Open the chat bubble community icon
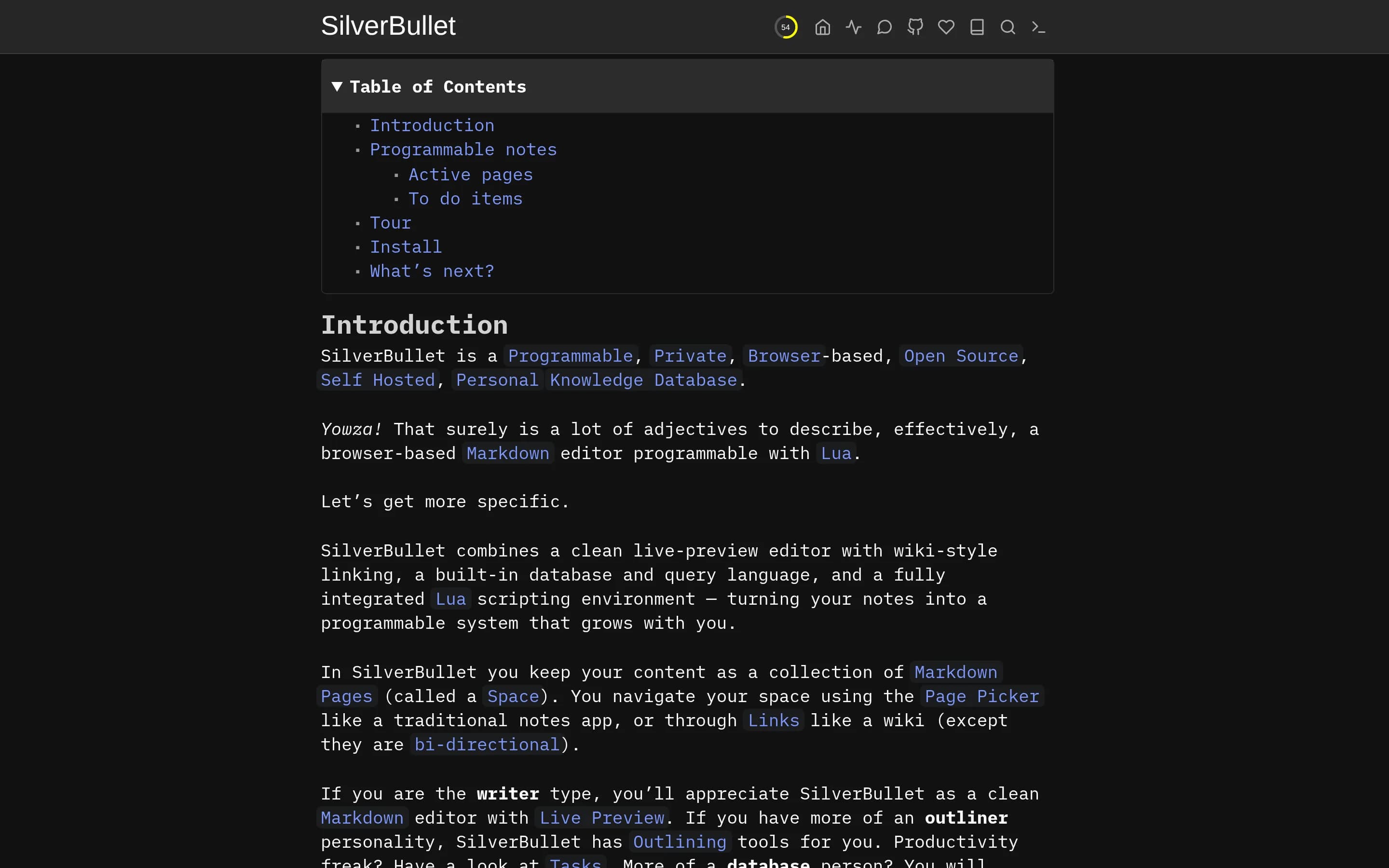 click(885, 27)
